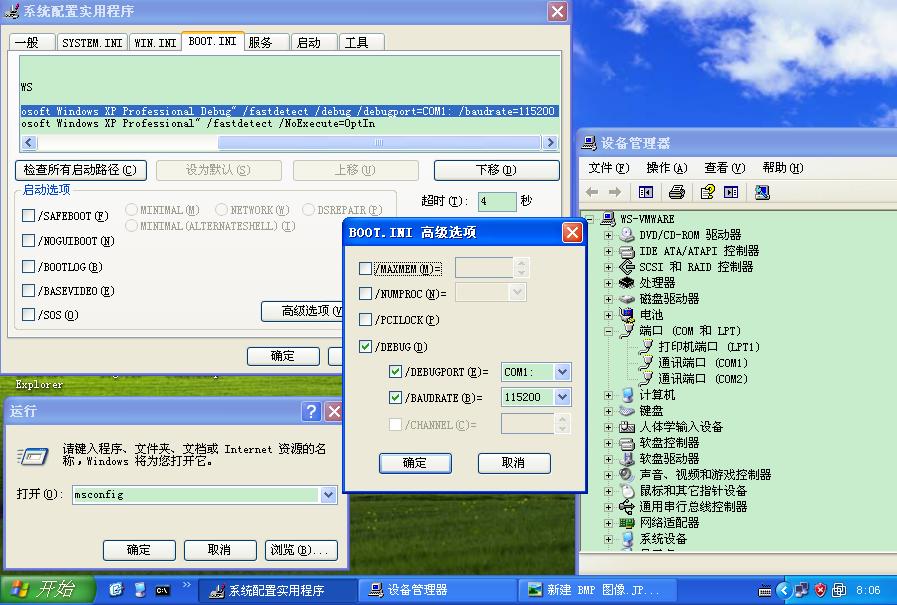Image resolution: width=897 pixels, height=605 pixels.
Task: Switch to the 服务 tab
Action: (267, 42)
